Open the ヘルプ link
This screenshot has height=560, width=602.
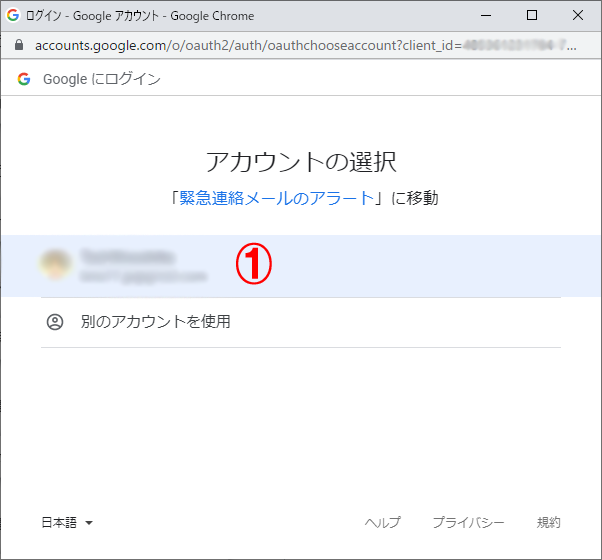tap(382, 522)
